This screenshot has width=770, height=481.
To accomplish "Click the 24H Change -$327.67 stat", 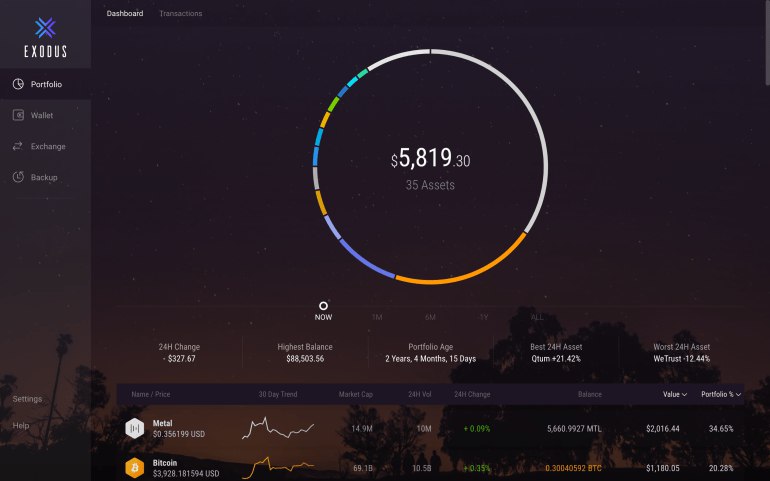I will (179, 353).
